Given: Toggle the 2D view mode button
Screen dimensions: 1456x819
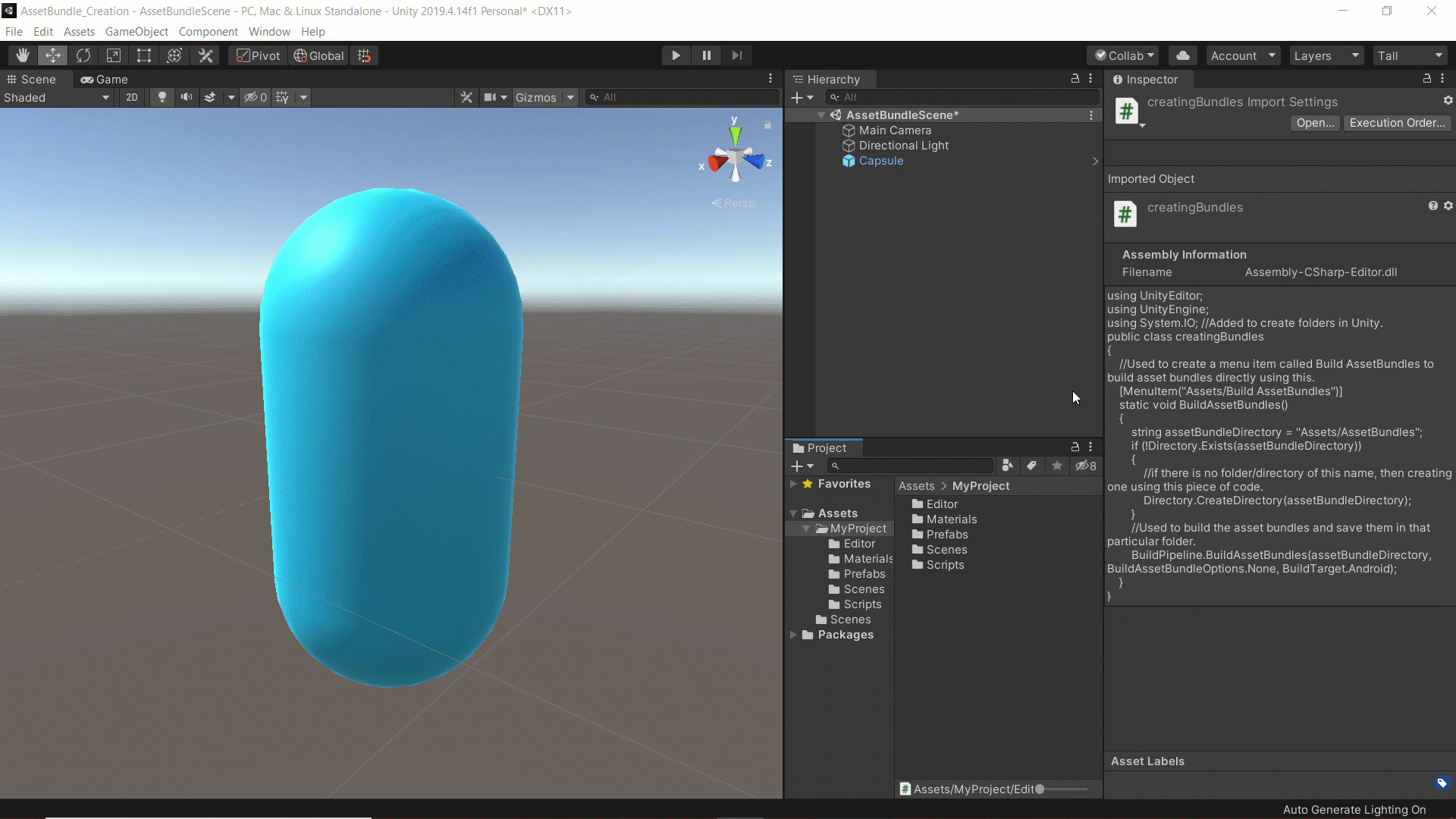Looking at the screenshot, I should [131, 97].
